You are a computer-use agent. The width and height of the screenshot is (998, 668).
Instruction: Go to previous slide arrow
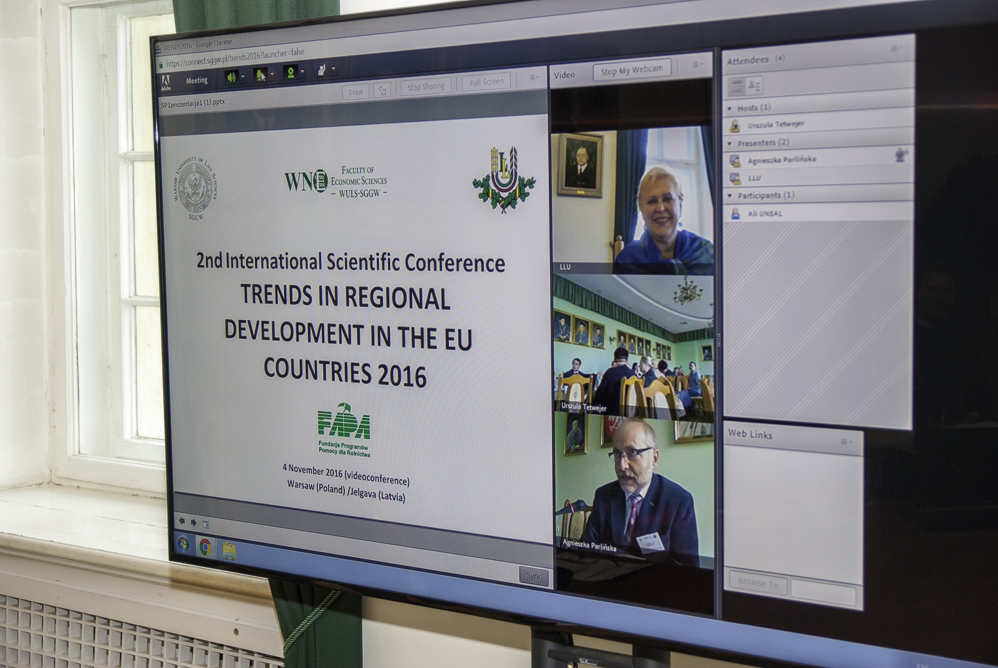(181, 521)
